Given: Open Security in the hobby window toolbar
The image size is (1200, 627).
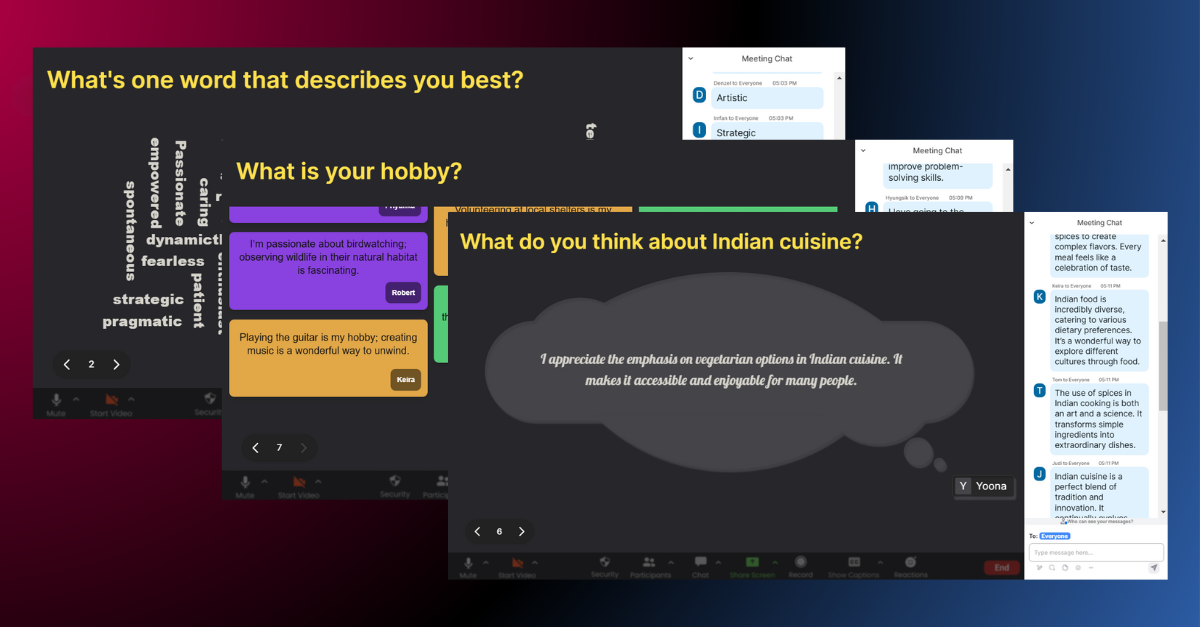Looking at the screenshot, I should tap(395, 486).
